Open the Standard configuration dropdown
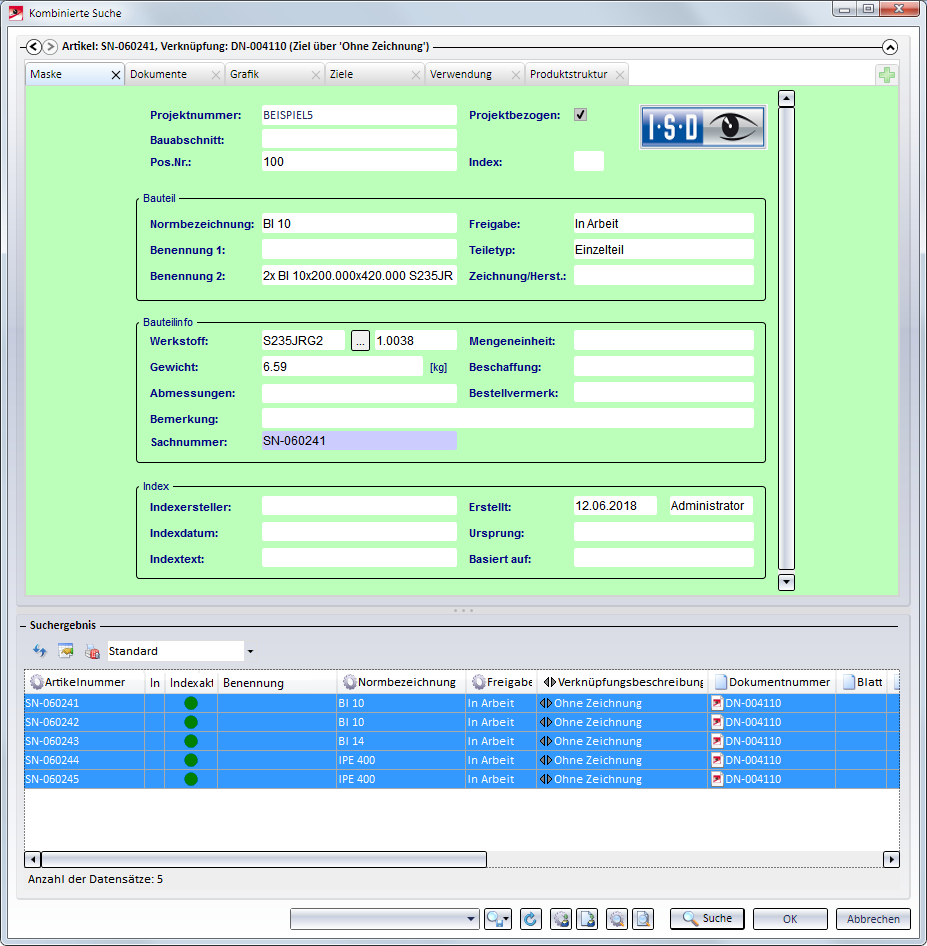927x946 pixels. 249,652
